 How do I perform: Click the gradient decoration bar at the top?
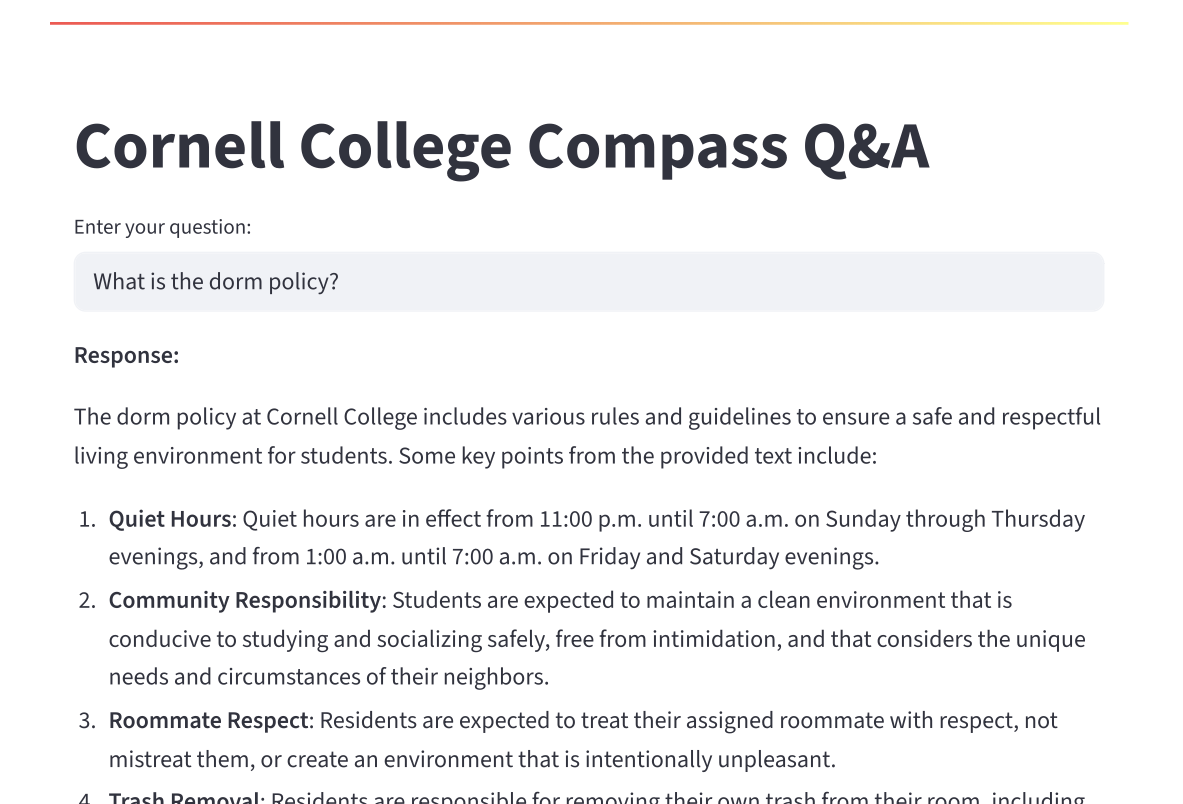coord(588,23)
